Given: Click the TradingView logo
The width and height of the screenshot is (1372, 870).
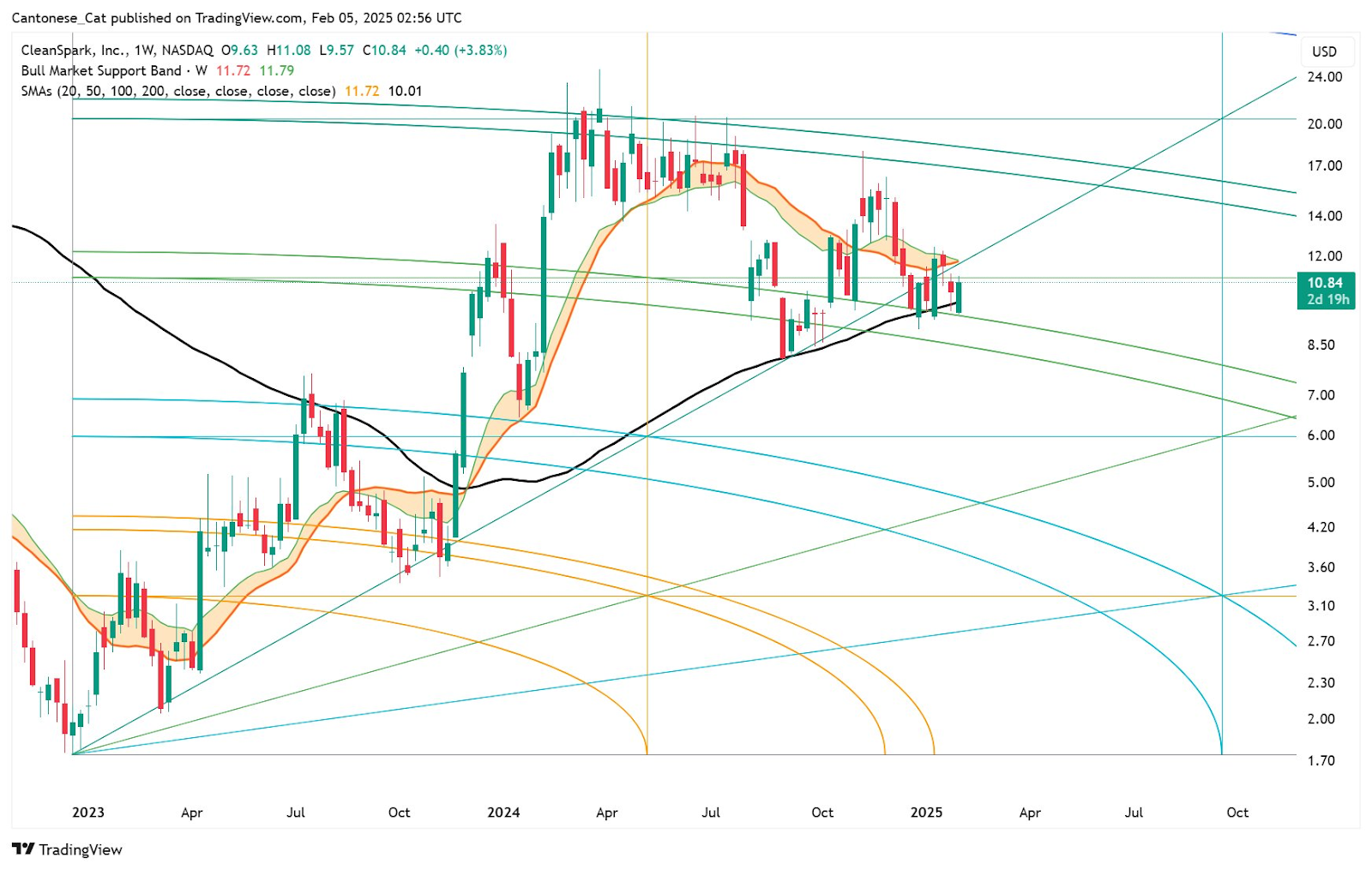Looking at the screenshot, I should pos(68,849).
